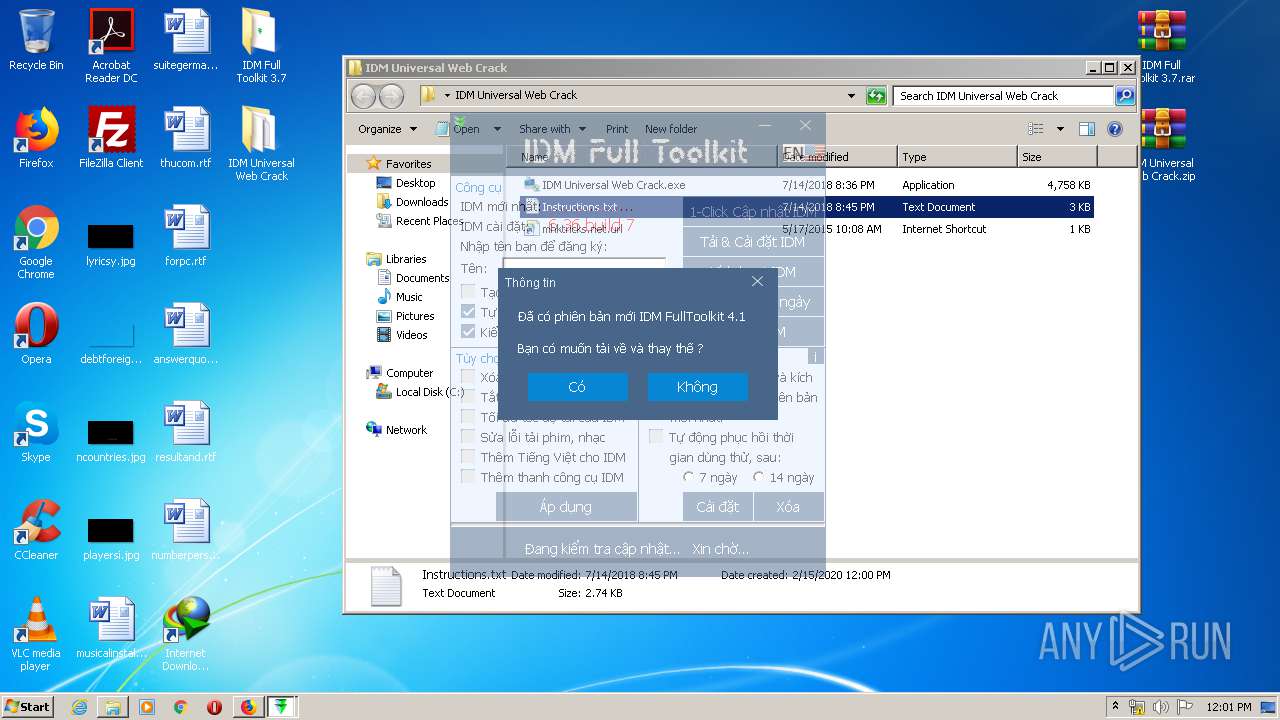Open Google Chrome desktop shortcut
The width and height of the screenshot is (1280, 720).
(x=36, y=242)
